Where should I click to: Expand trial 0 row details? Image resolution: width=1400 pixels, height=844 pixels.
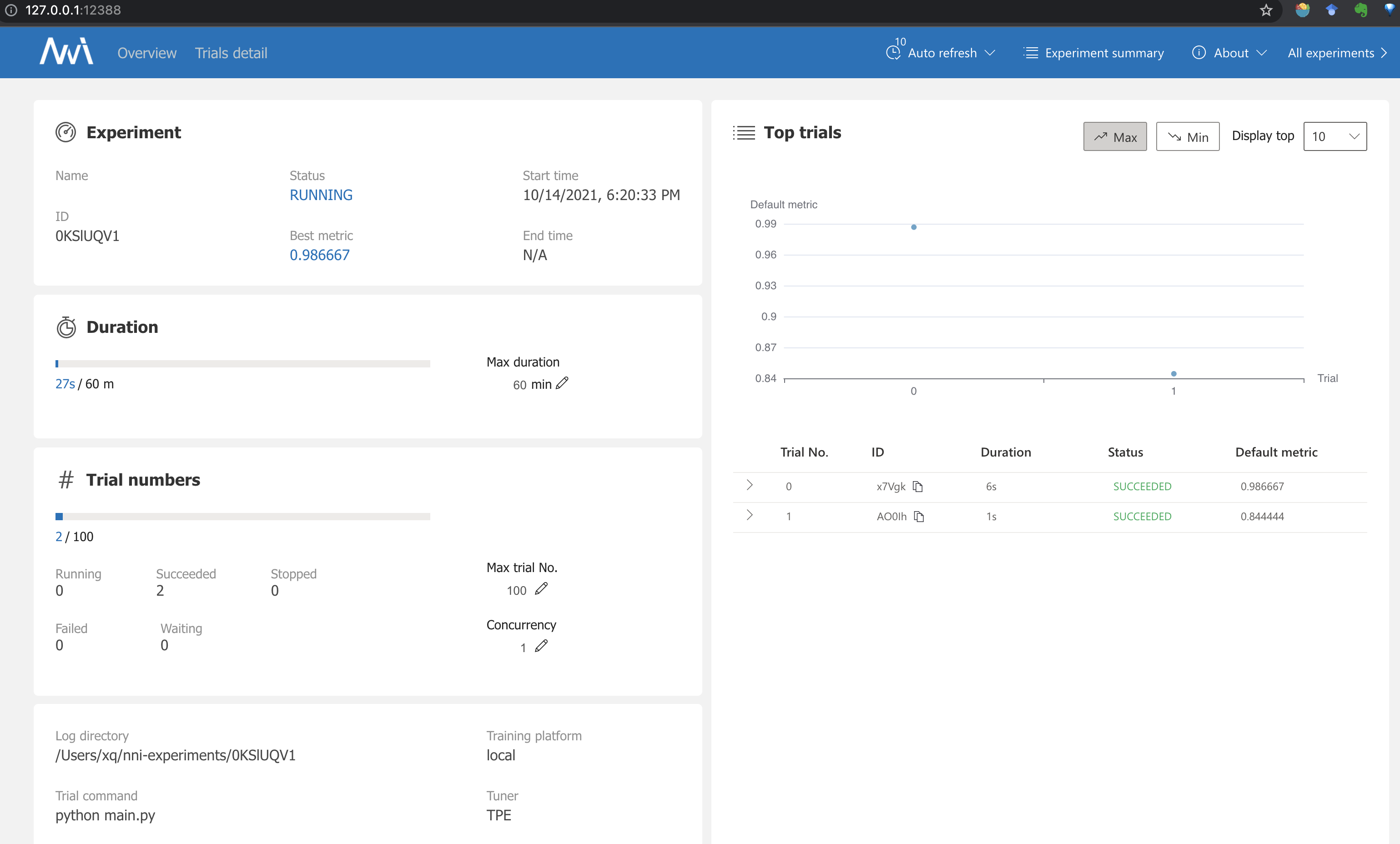750,486
